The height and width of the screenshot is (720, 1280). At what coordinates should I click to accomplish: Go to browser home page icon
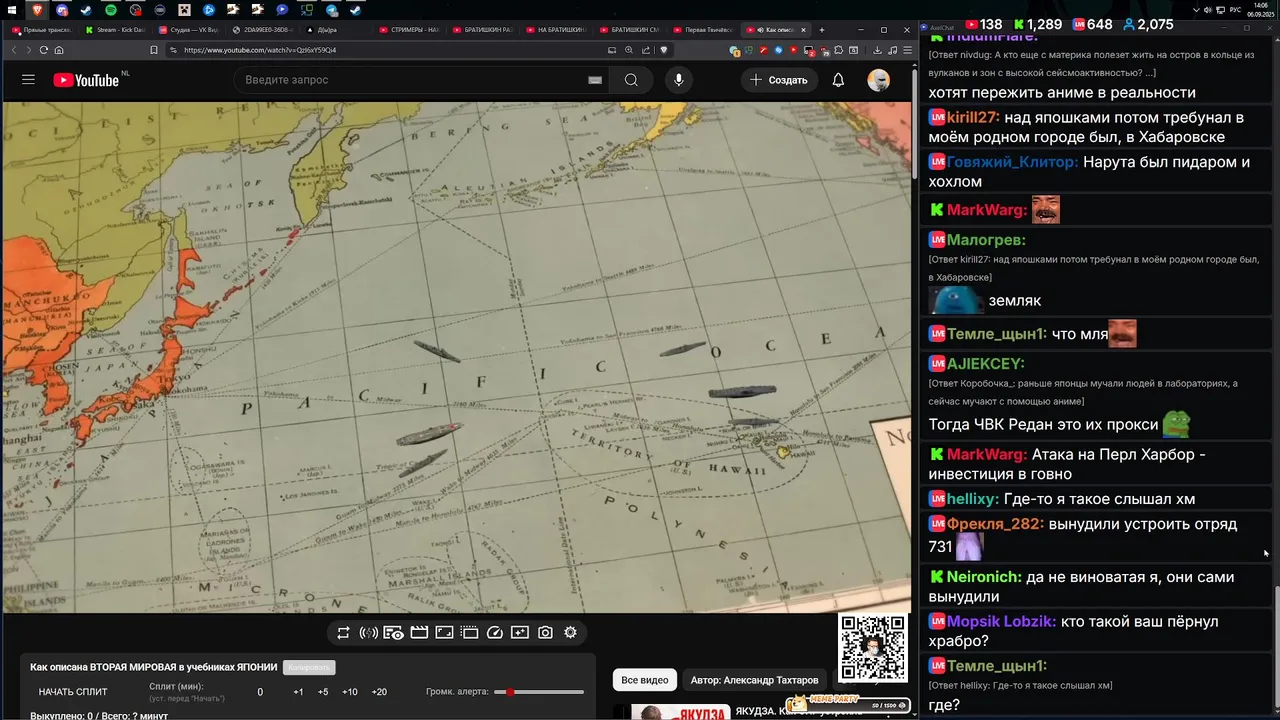(x=59, y=50)
